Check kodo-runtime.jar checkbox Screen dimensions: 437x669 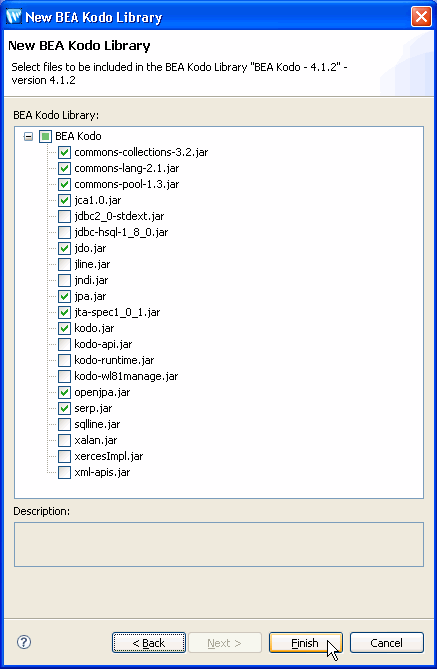coord(64,361)
